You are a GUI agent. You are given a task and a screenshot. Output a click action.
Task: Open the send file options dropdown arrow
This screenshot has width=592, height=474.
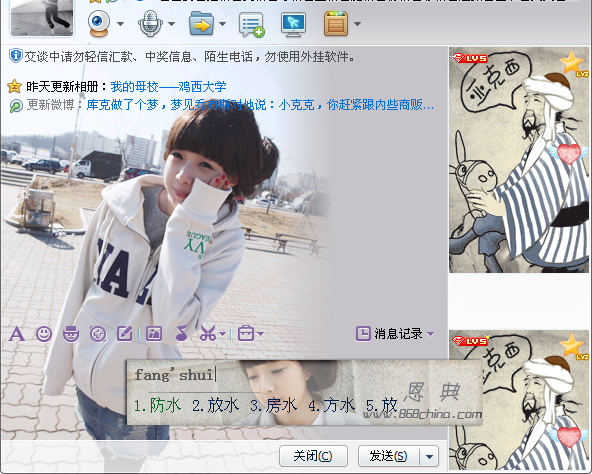click(222, 24)
